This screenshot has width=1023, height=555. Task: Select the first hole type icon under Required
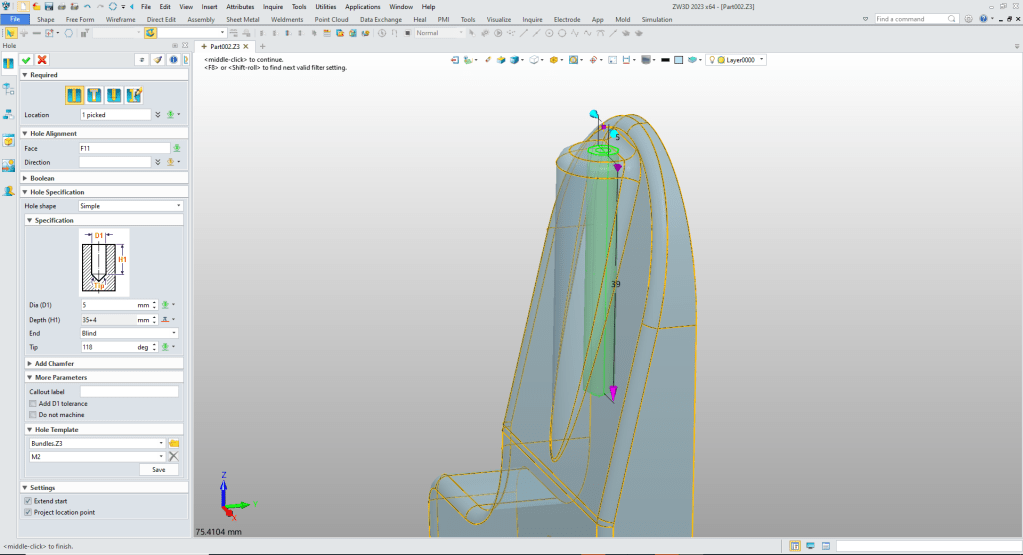coord(74,95)
